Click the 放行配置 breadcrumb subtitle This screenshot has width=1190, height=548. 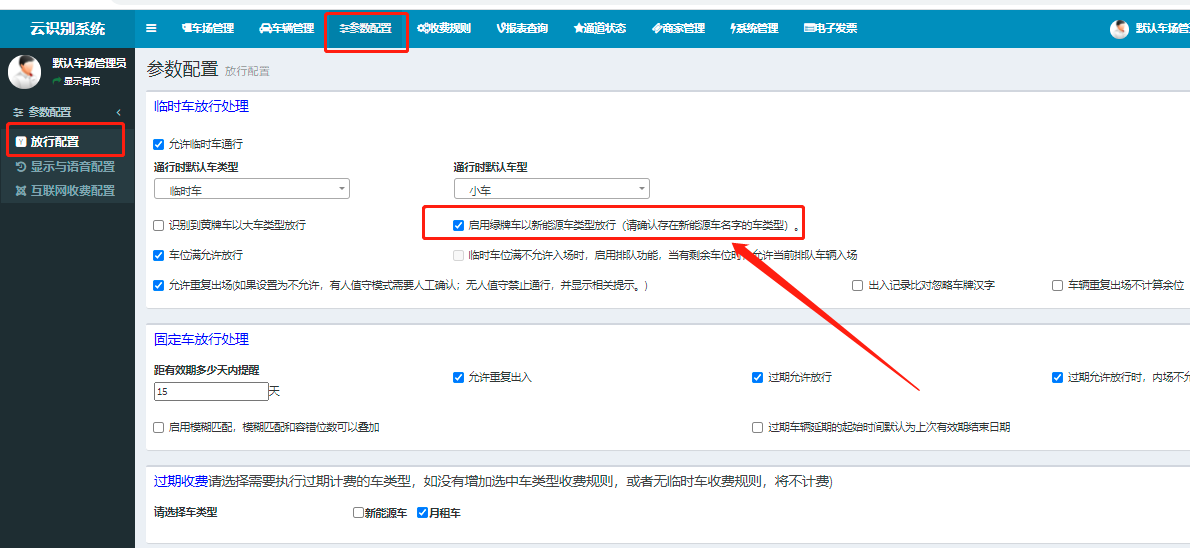[x=247, y=71]
